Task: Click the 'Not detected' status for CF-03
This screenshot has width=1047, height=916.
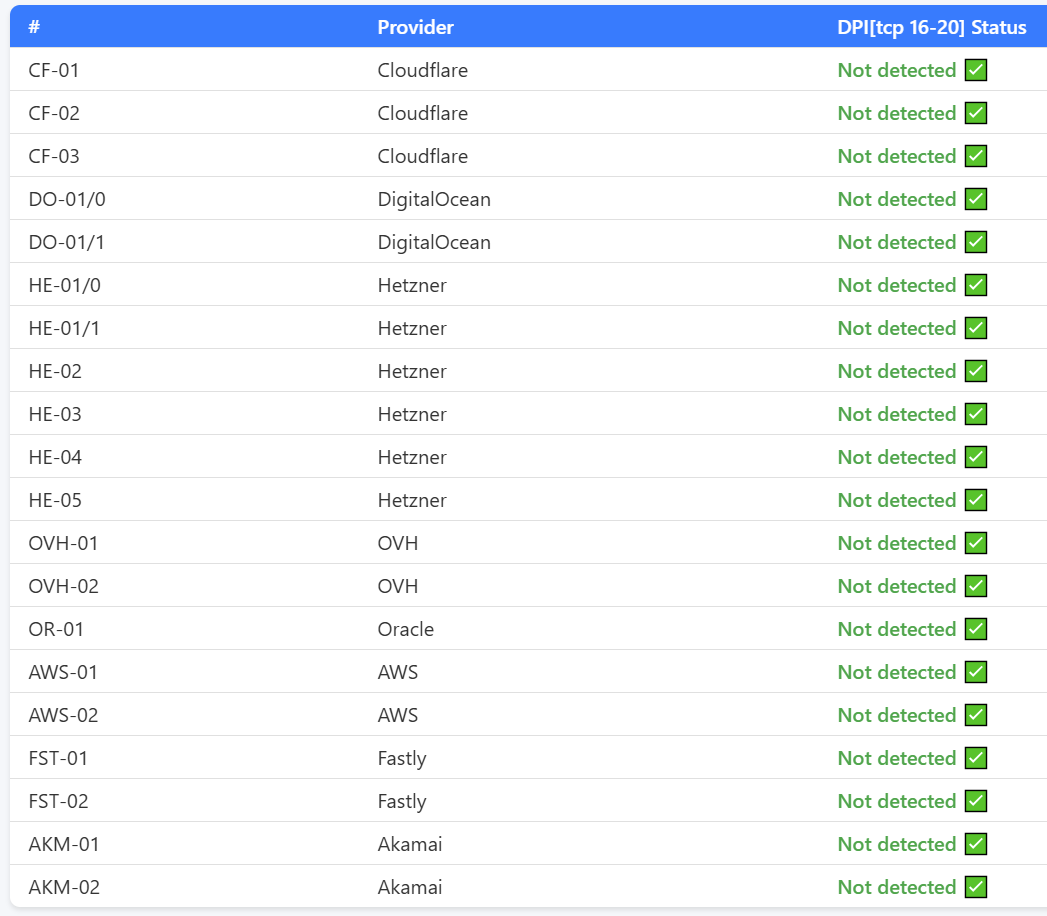Action: pos(896,156)
